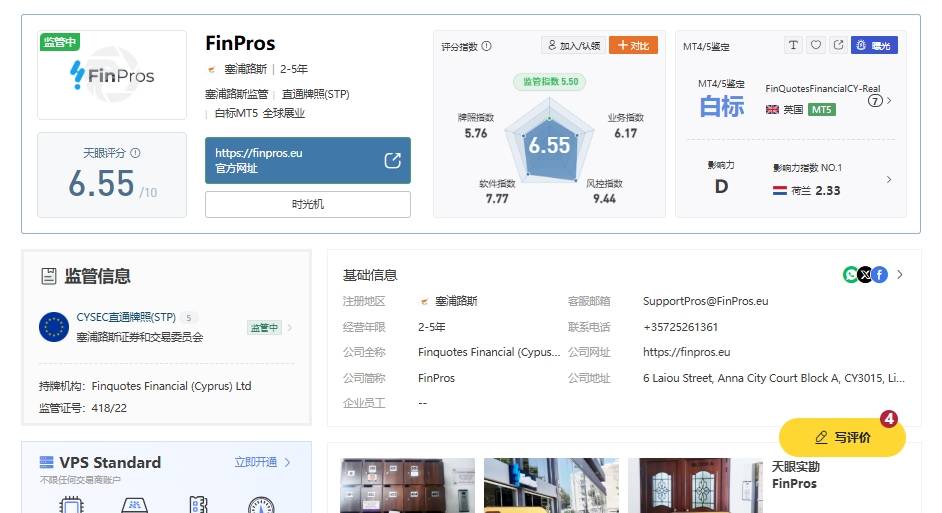This screenshot has width=942, height=513.
Task: Click the phone number +35725261361
Action: pyautogui.click(x=680, y=327)
